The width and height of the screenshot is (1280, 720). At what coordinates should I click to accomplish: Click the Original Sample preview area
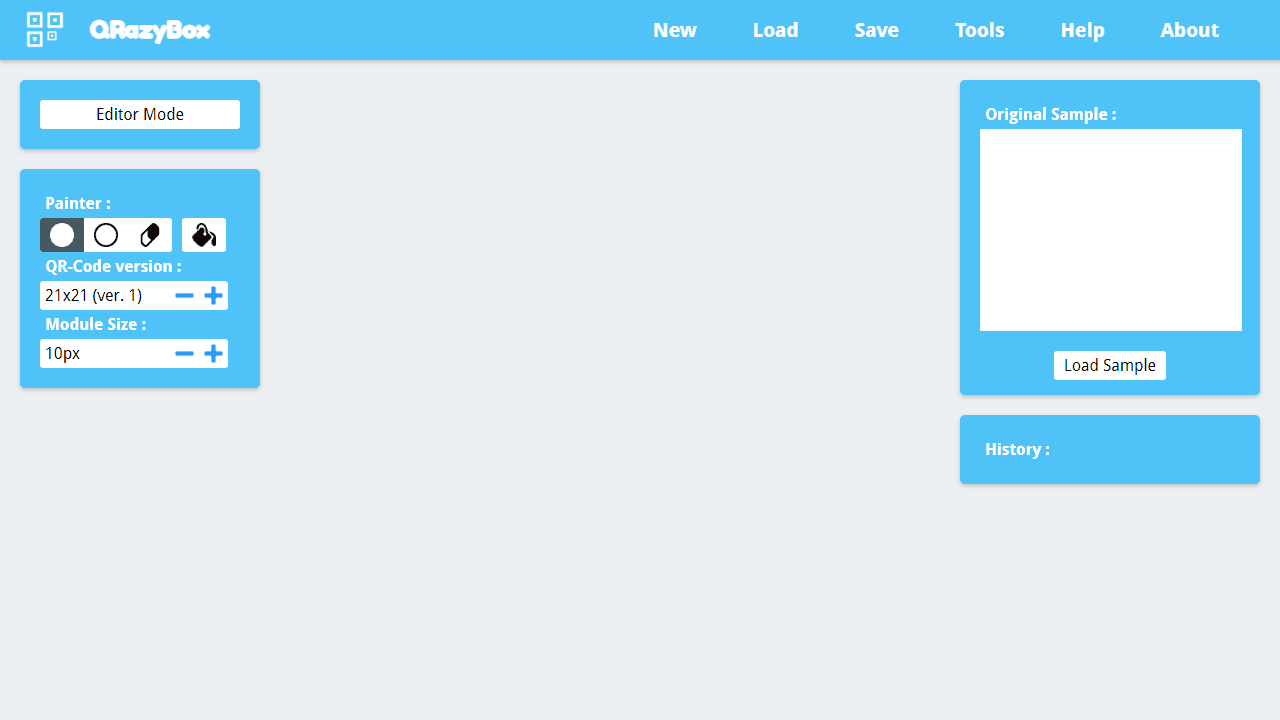tap(1111, 230)
